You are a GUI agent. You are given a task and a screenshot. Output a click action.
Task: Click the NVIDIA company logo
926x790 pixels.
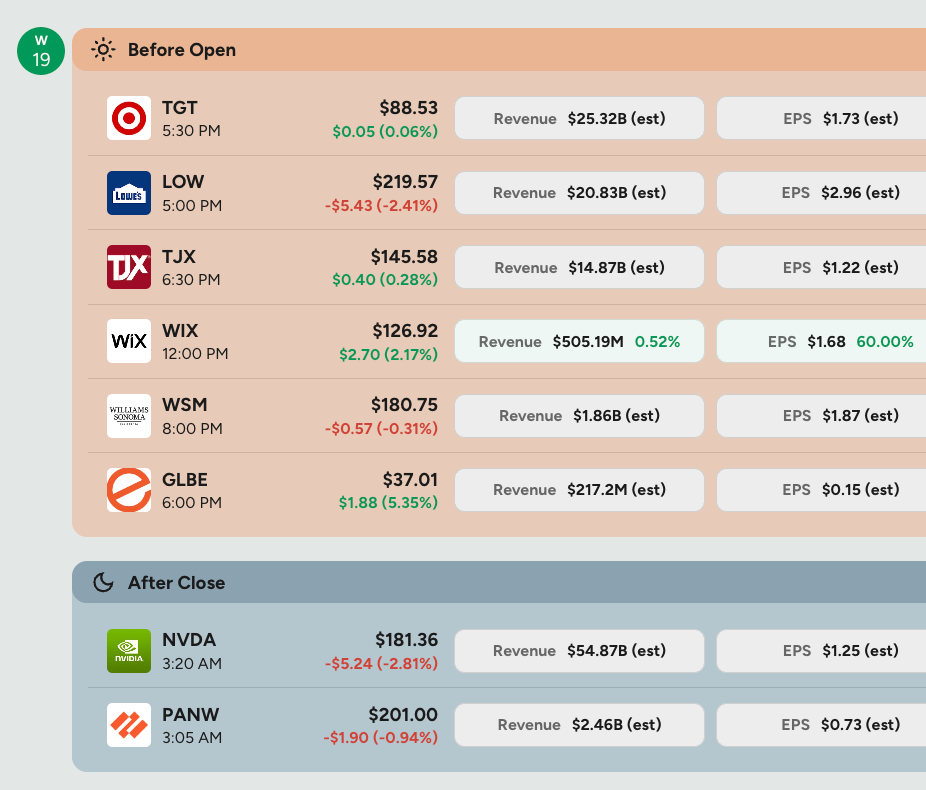pos(129,651)
